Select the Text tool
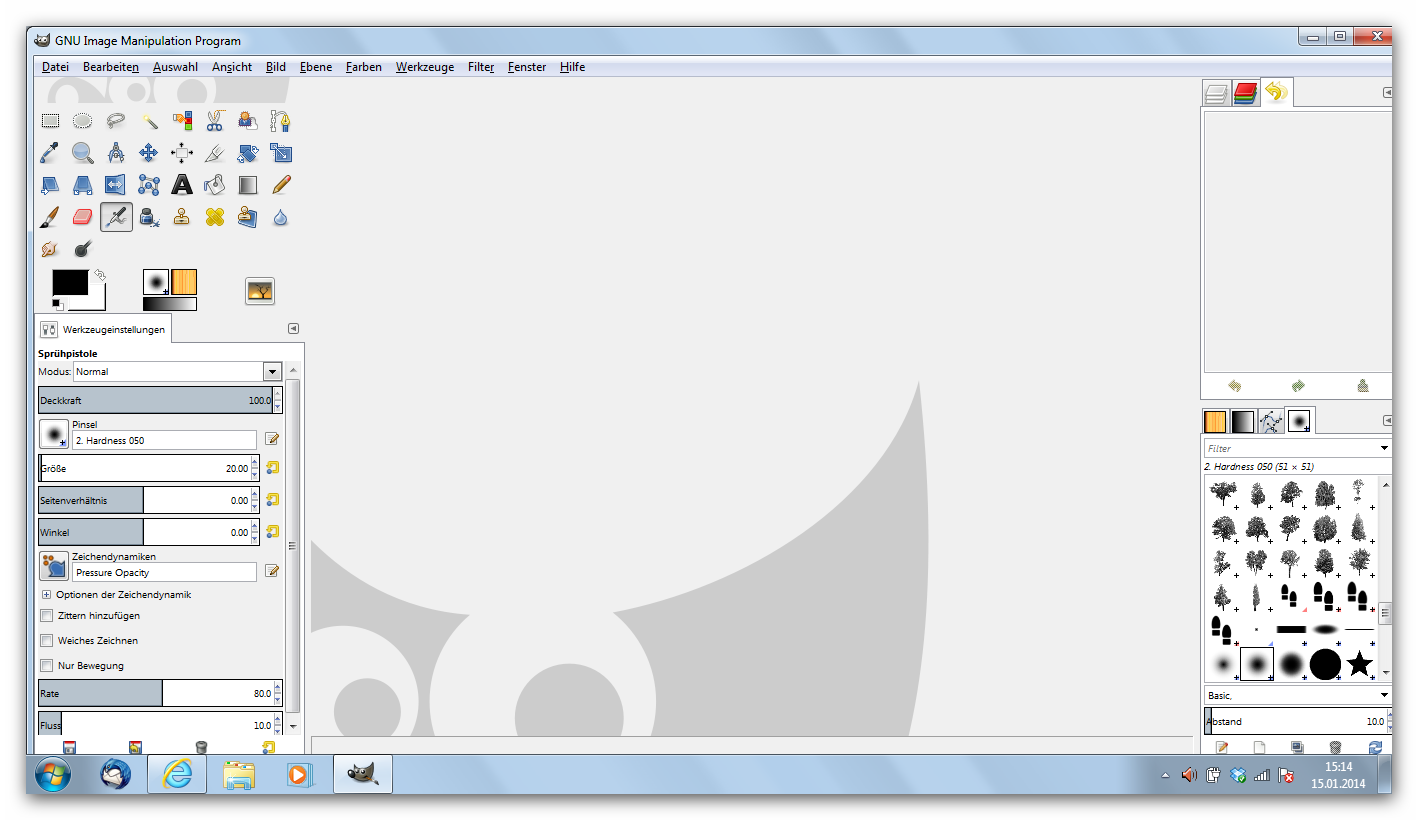 pyautogui.click(x=182, y=185)
